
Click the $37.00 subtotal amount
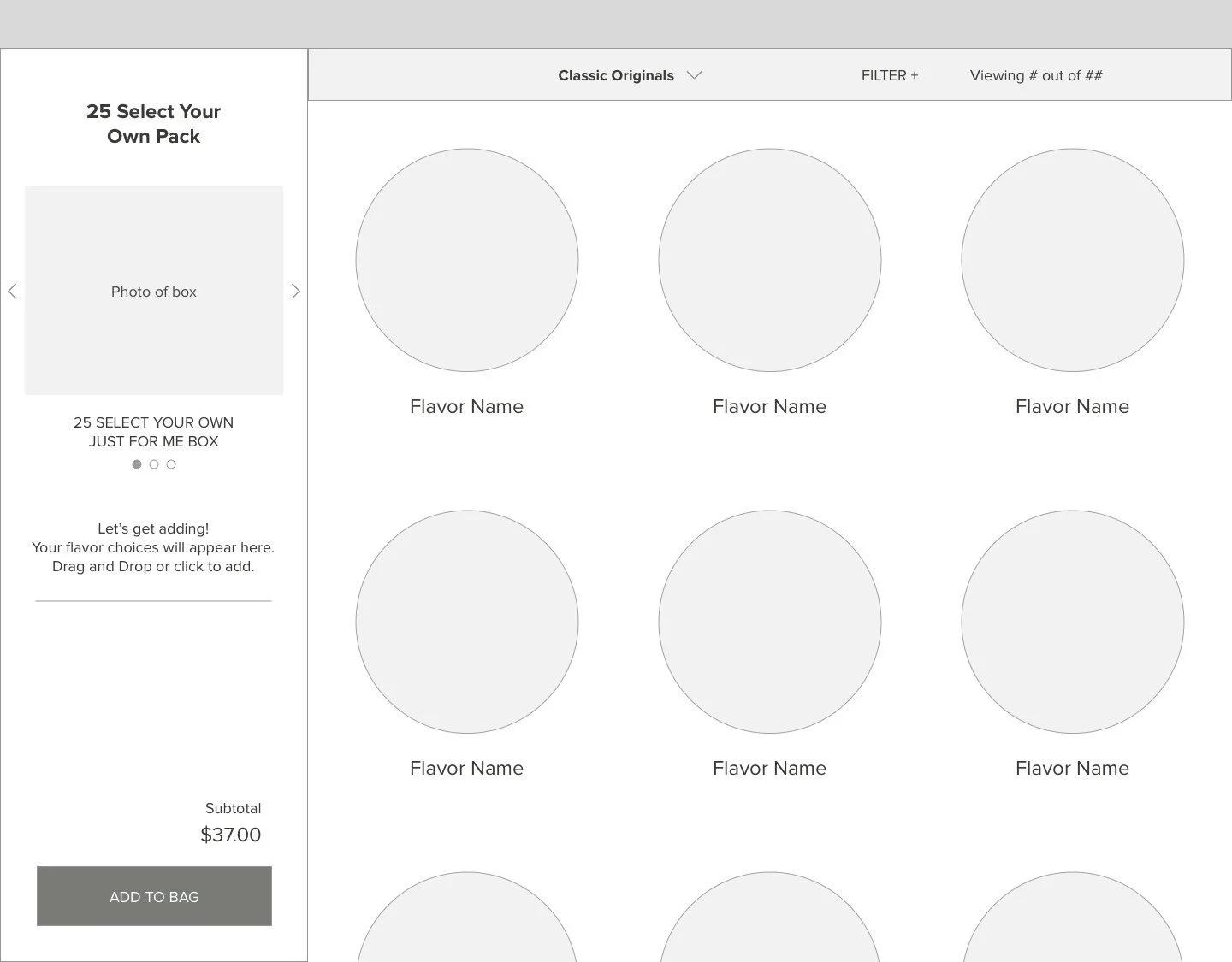click(x=231, y=835)
